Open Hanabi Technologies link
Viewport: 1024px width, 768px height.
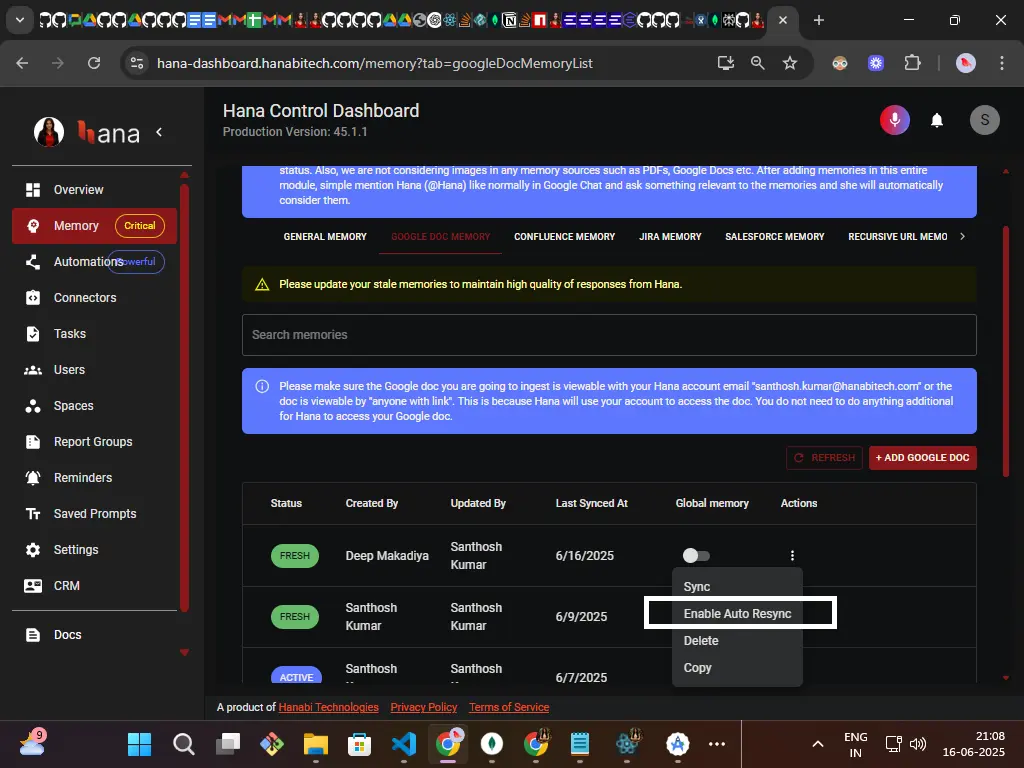tap(328, 707)
